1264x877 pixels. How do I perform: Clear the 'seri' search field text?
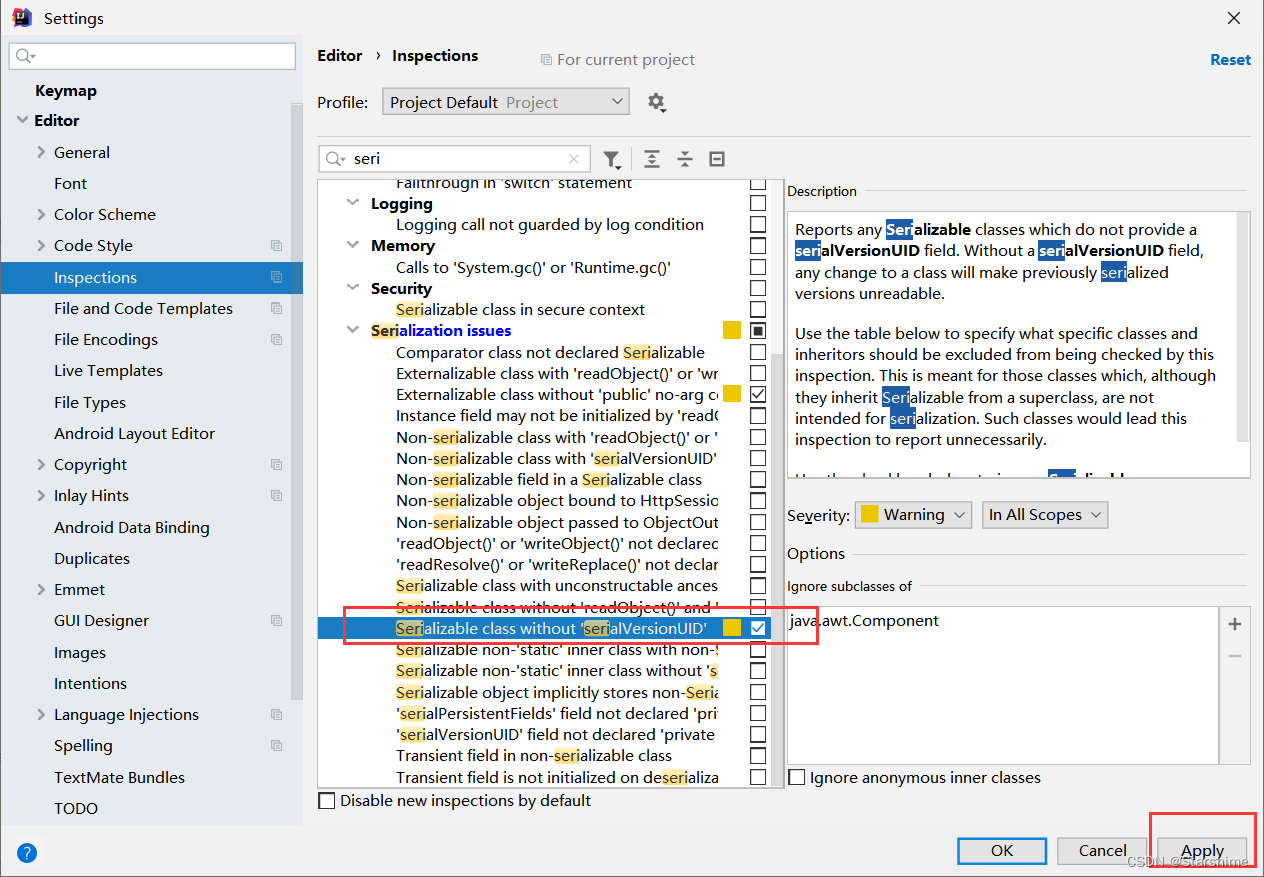coord(574,158)
